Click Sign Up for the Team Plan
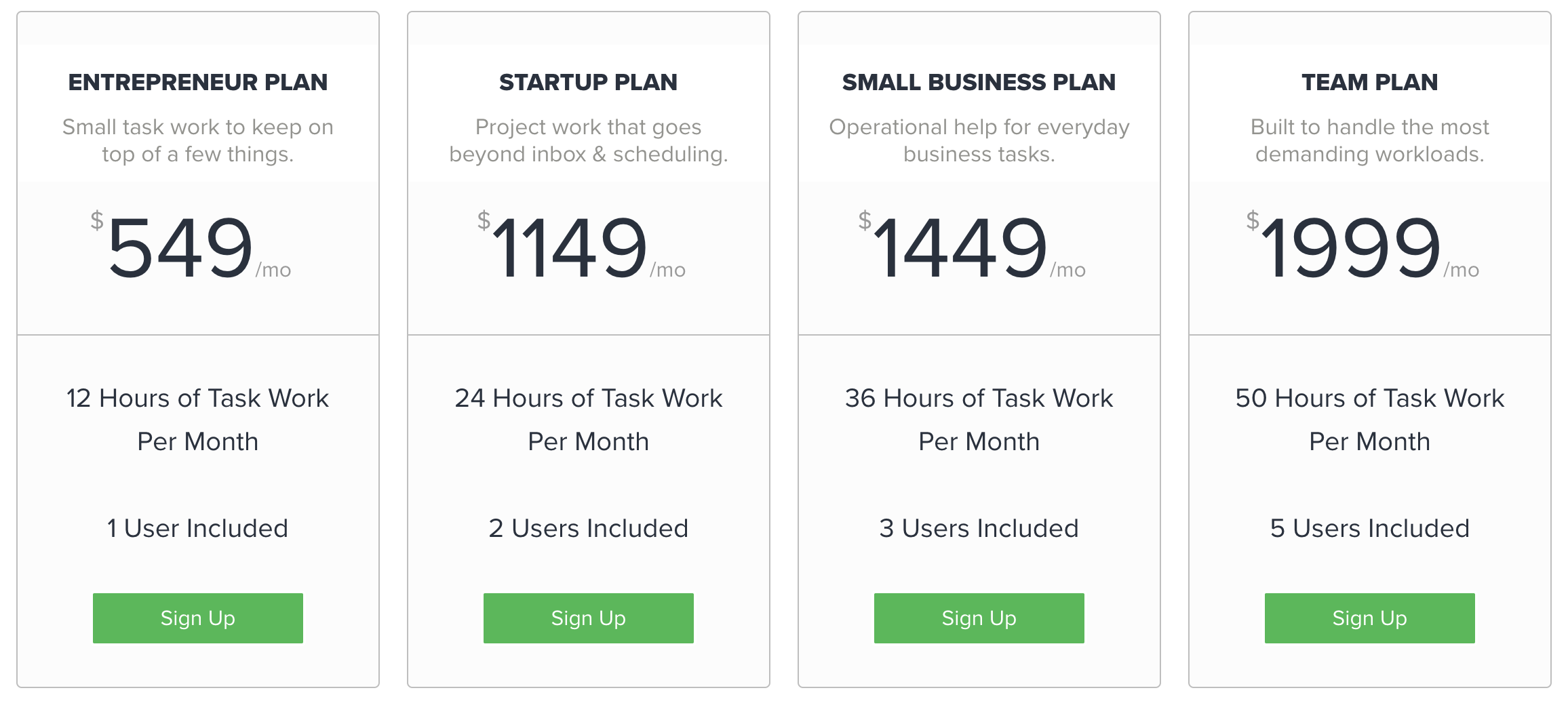This screenshot has height=701, width=1568. tap(1369, 618)
